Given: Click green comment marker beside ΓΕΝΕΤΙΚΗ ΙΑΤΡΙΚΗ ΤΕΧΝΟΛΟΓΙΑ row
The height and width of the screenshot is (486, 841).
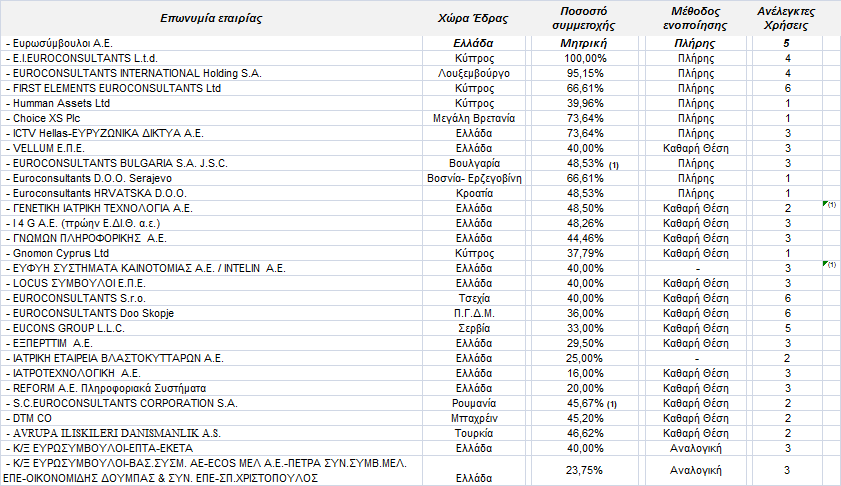Looking at the screenshot, I should (825, 203).
